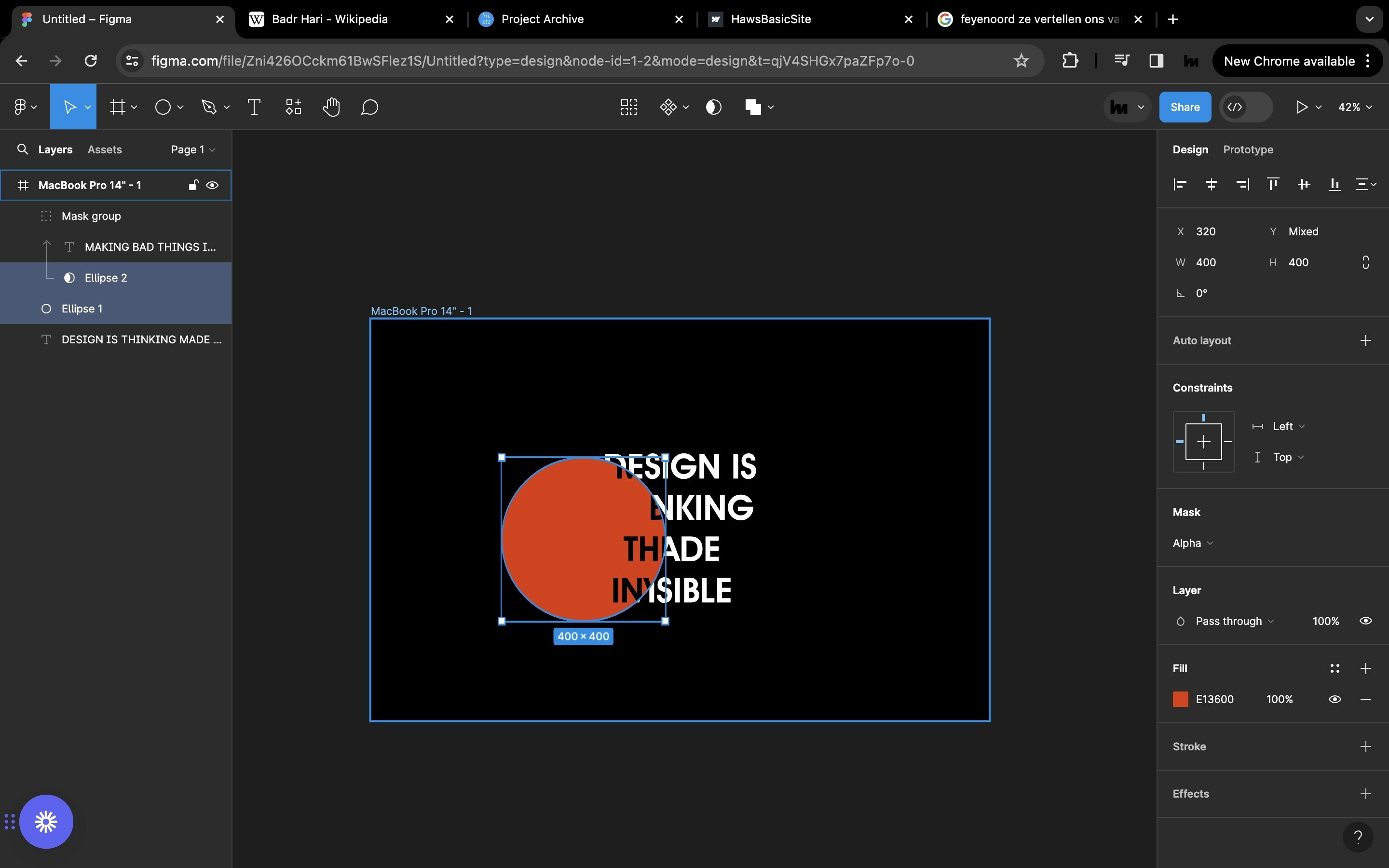Add new Fill with plus button
Image resolution: width=1389 pixels, height=868 pixels.
click(1365, 668)
